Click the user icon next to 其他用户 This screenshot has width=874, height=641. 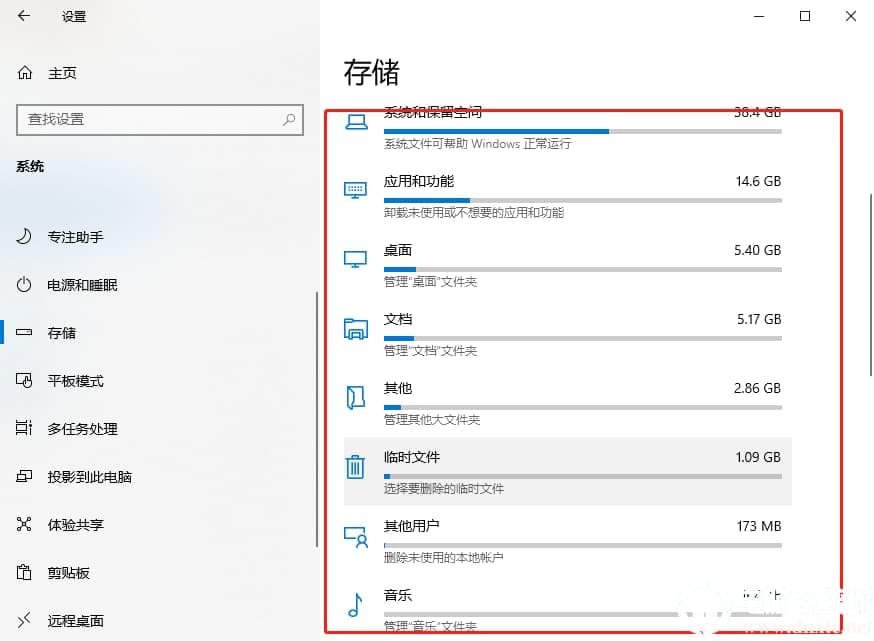(x=355, y=535)
